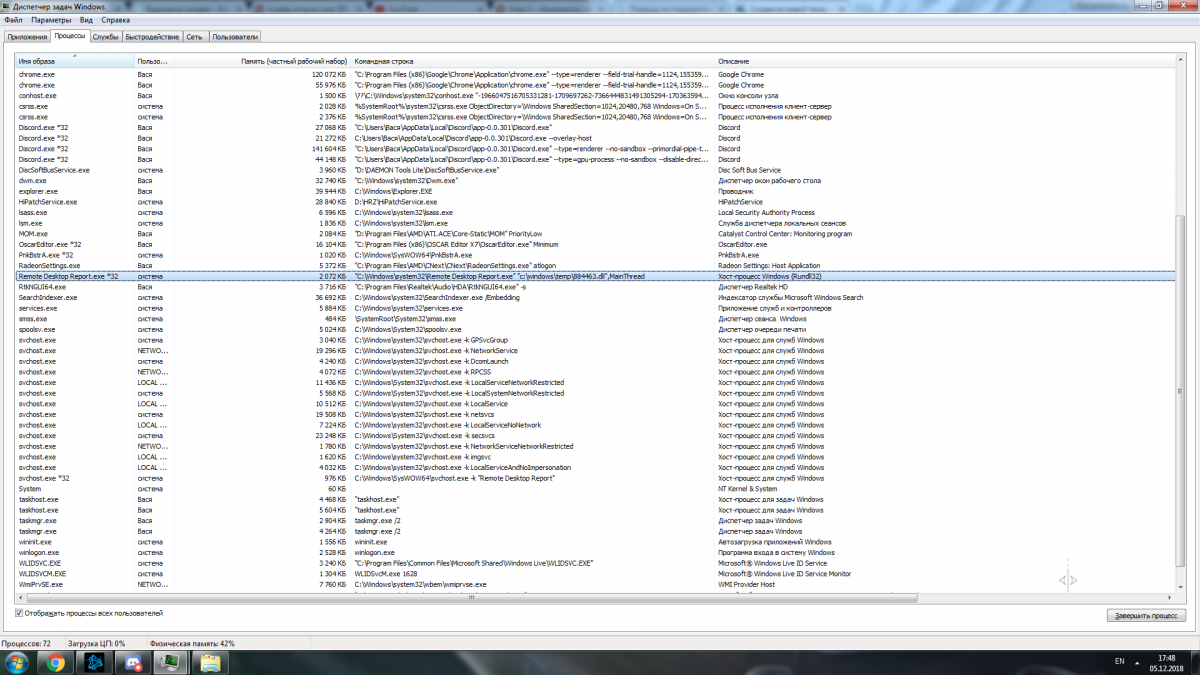Open the Файл menu
The height and width of the screenshot is (675, 1200).
14,19
